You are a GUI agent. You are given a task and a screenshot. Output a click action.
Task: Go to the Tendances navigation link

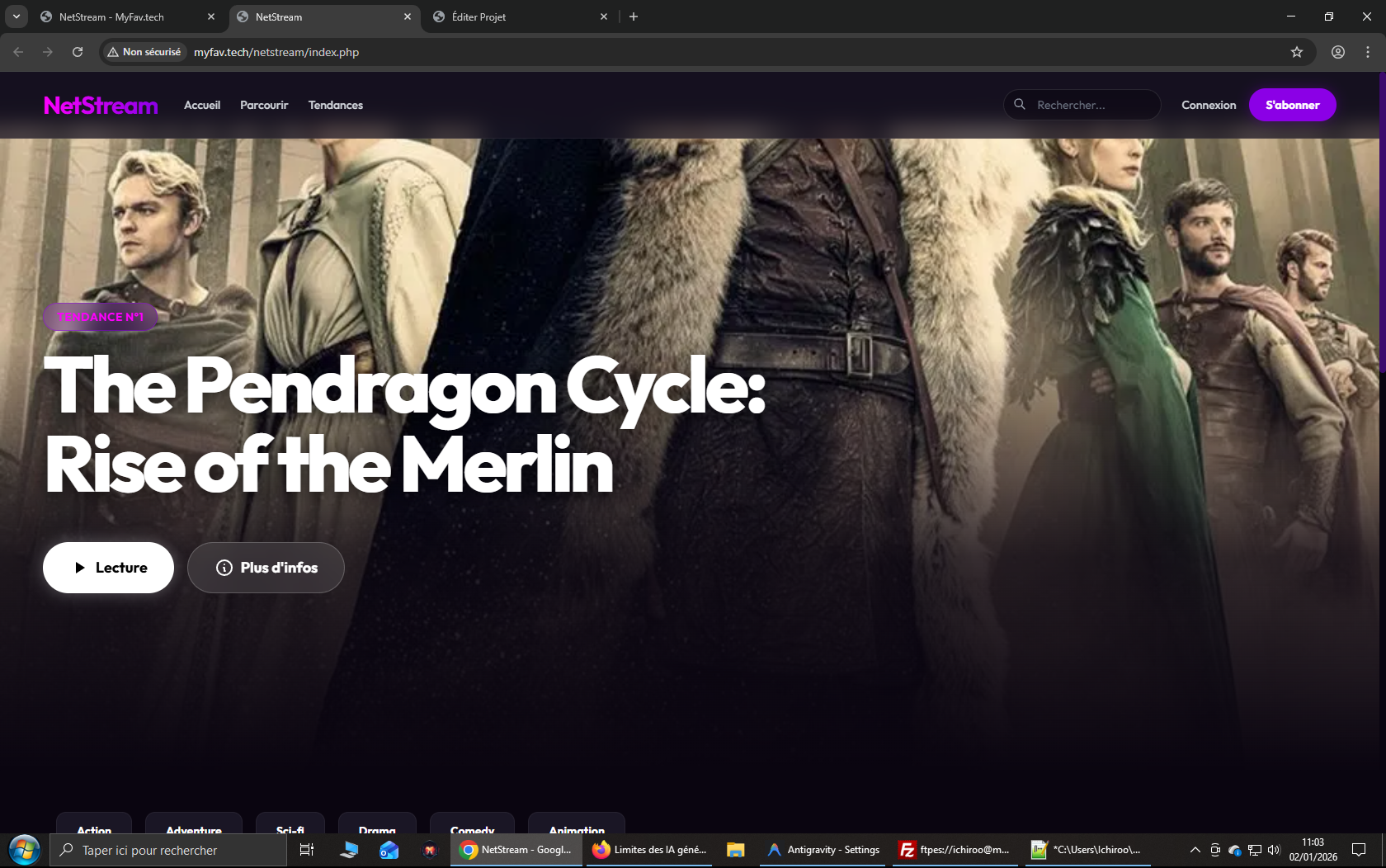click(335, 105)
